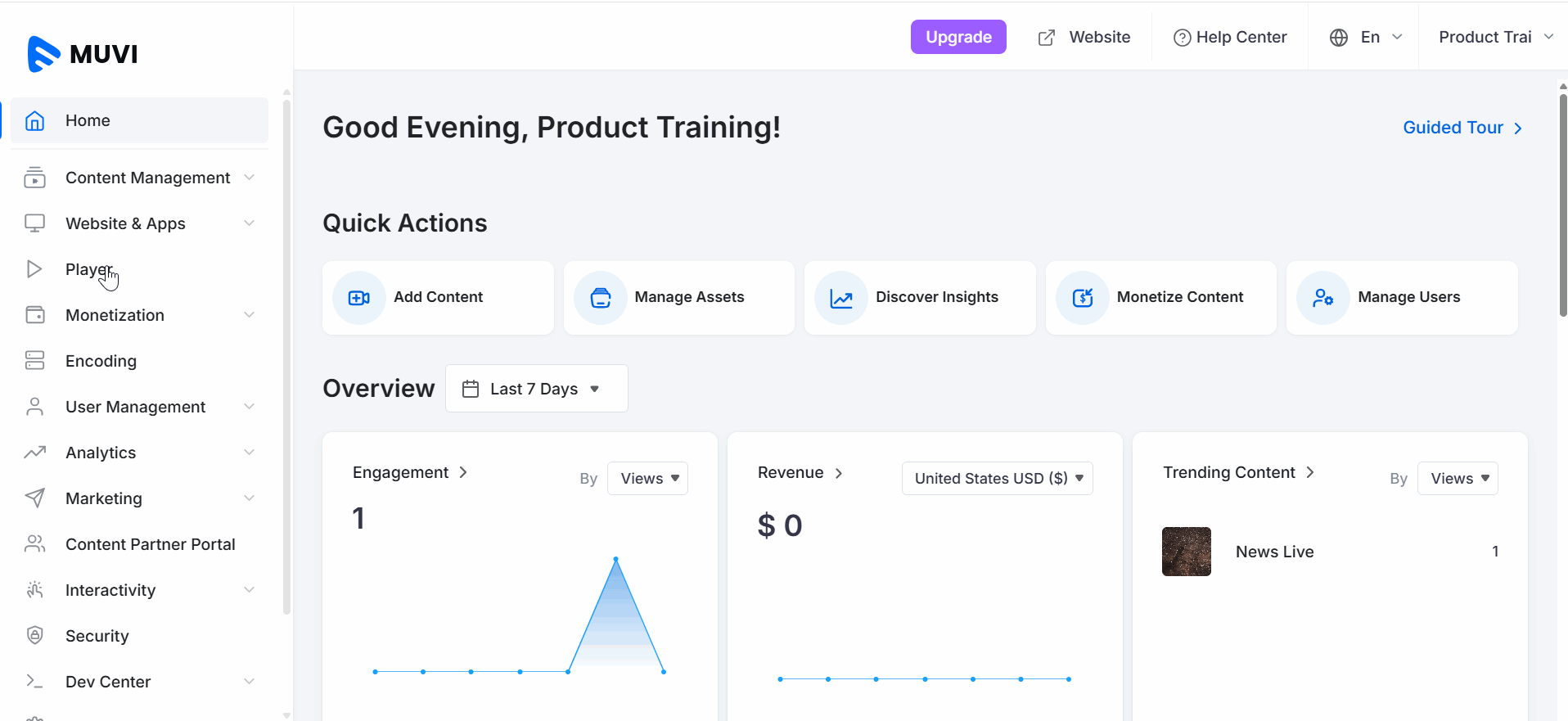This screenshot has height=721, width=1568.
Task: Click the Monetize Content icon
Action: click(1082, 298)
